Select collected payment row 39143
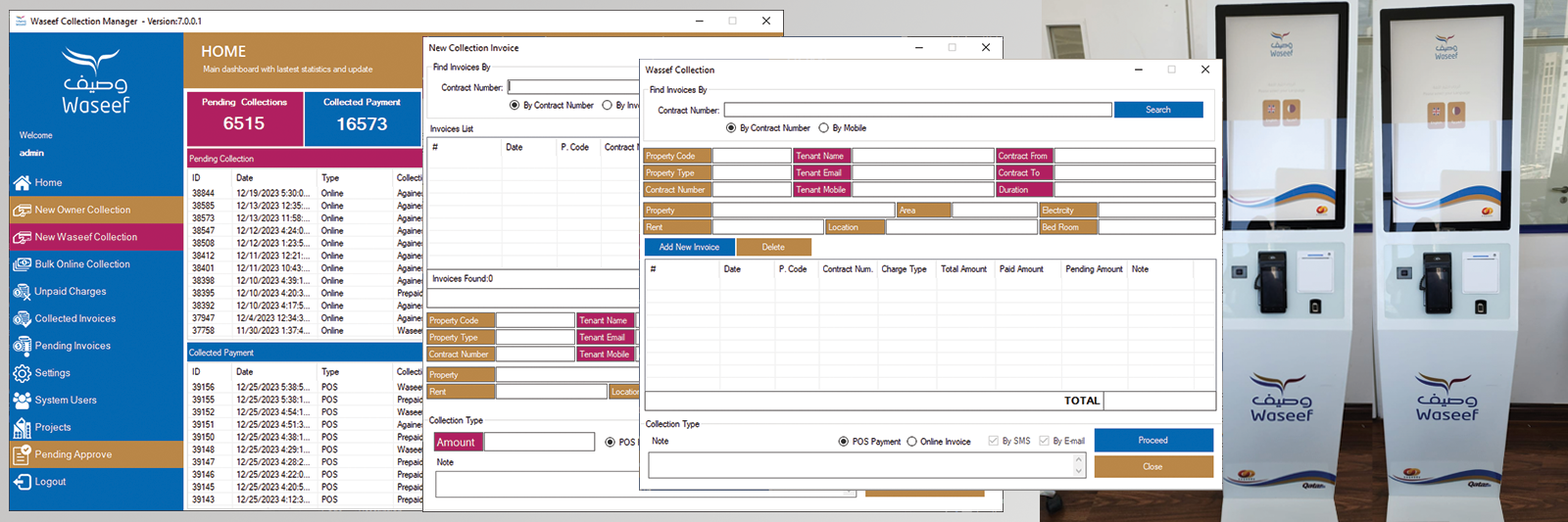 click(305, 499)
